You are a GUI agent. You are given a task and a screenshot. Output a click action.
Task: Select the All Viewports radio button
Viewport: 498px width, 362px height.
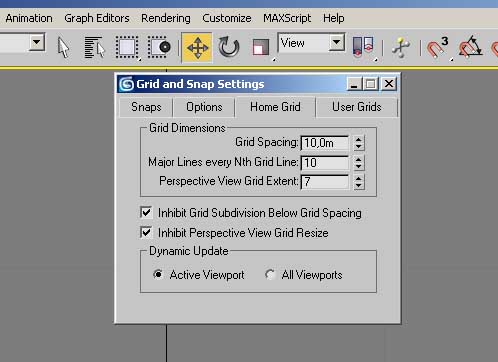tap(270, 274)
